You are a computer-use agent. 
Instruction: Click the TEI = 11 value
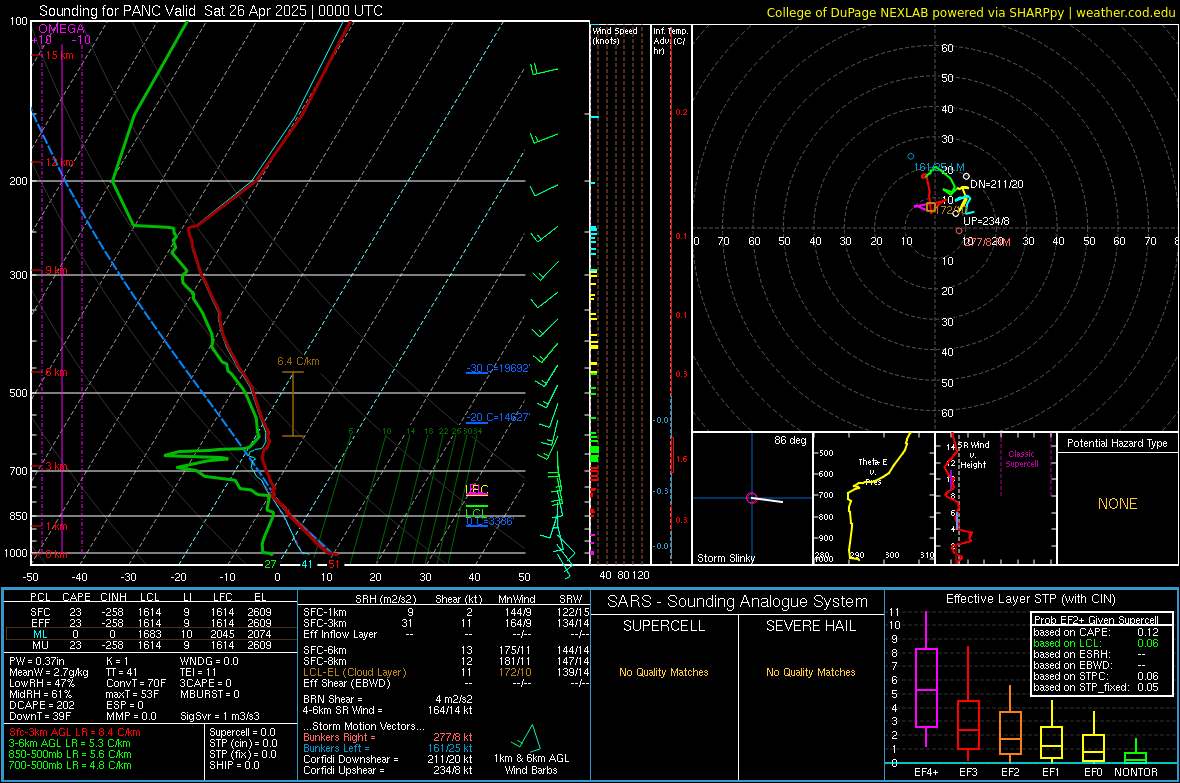pyautogui.click(x=198, y=672)
